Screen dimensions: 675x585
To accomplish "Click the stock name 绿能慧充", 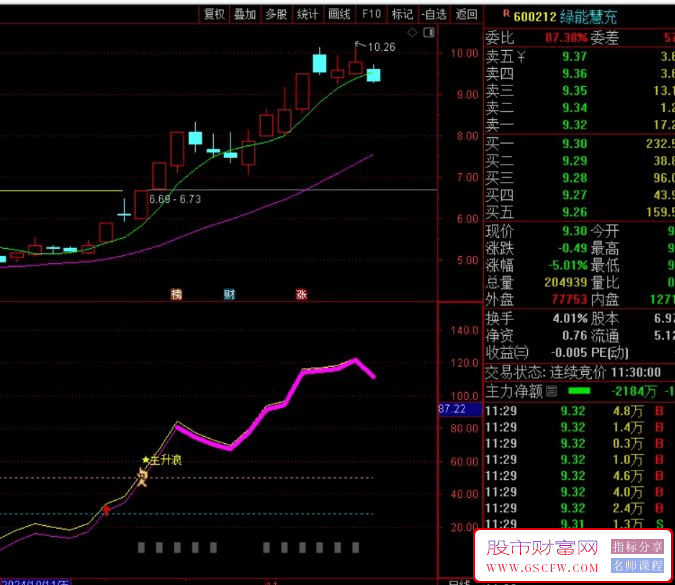I will 589,17.
